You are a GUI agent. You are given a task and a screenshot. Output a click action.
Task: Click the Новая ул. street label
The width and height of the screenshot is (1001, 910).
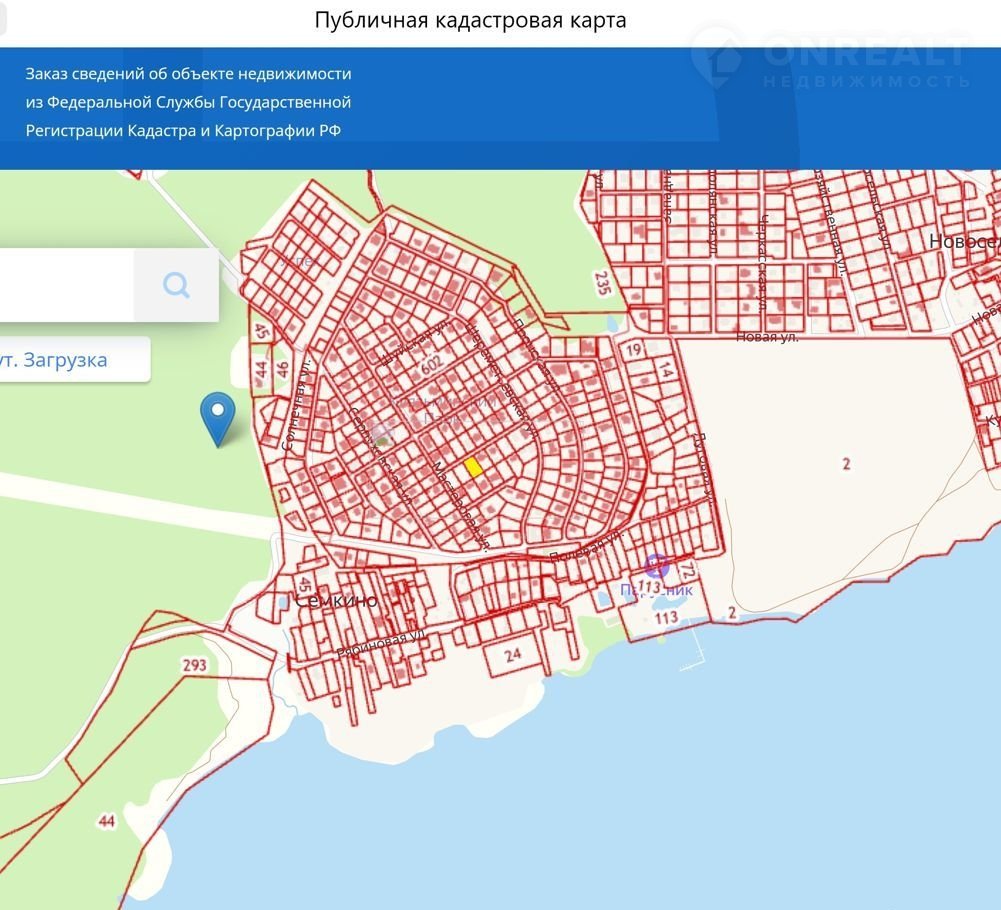click(x=767, y=338)
